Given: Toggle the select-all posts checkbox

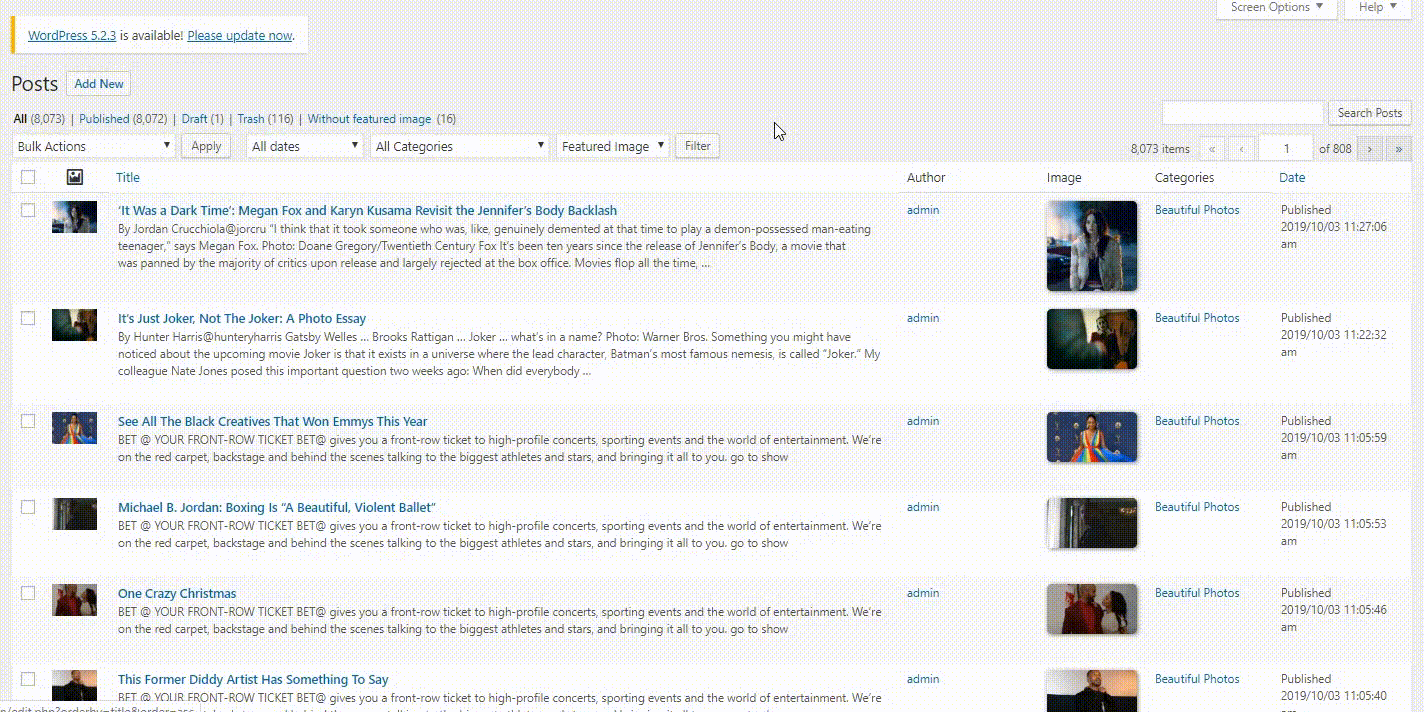Looking at the screenshot, I should [28, 177].
